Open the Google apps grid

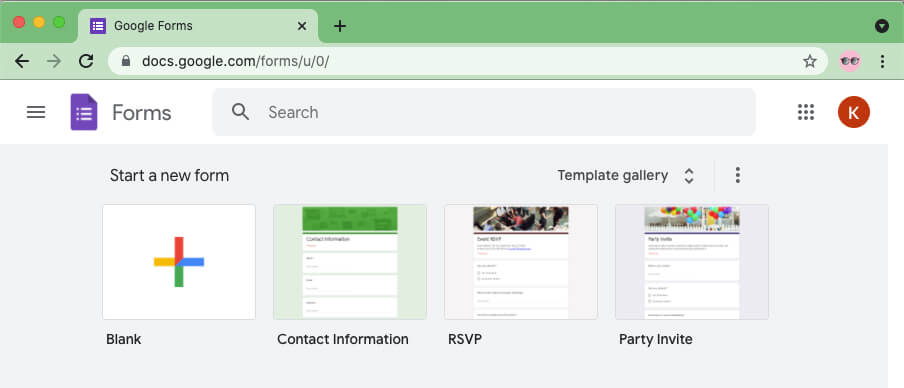[806, 112]
